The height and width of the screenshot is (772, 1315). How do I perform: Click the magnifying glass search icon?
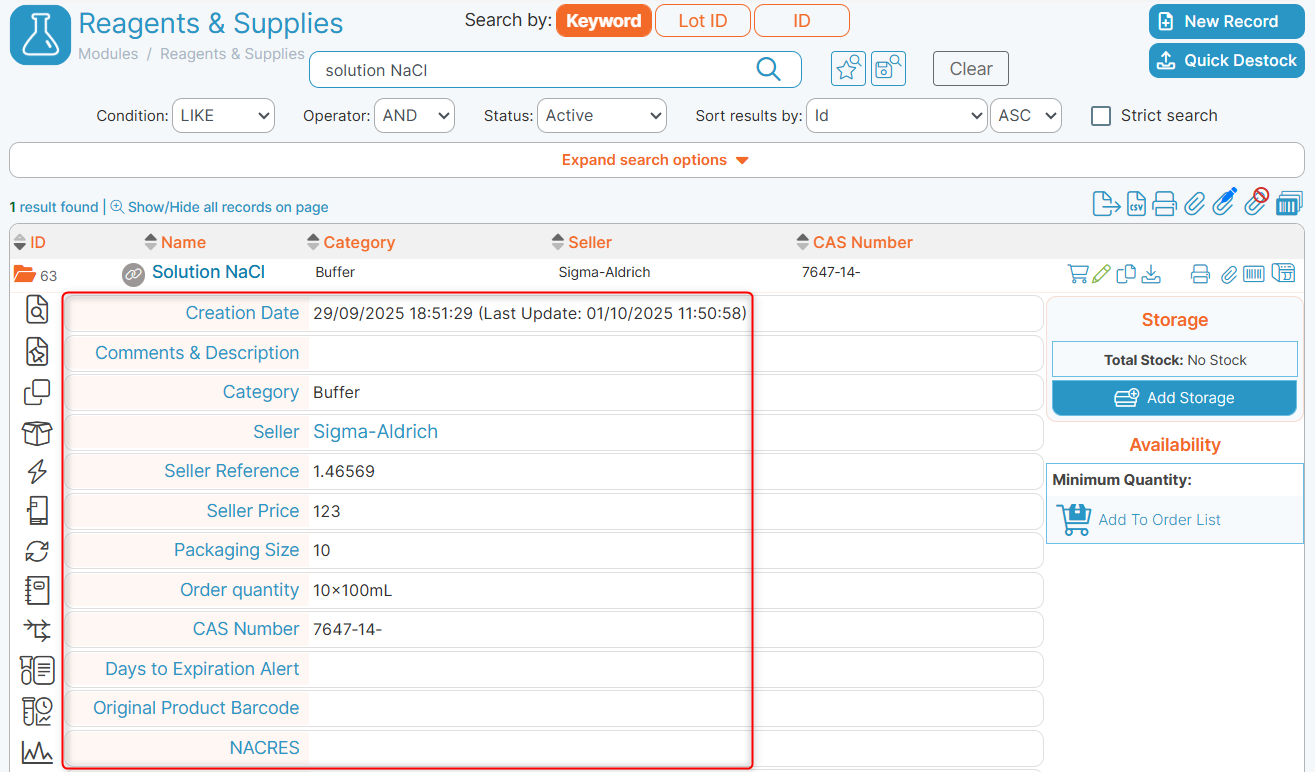point(768,69)
